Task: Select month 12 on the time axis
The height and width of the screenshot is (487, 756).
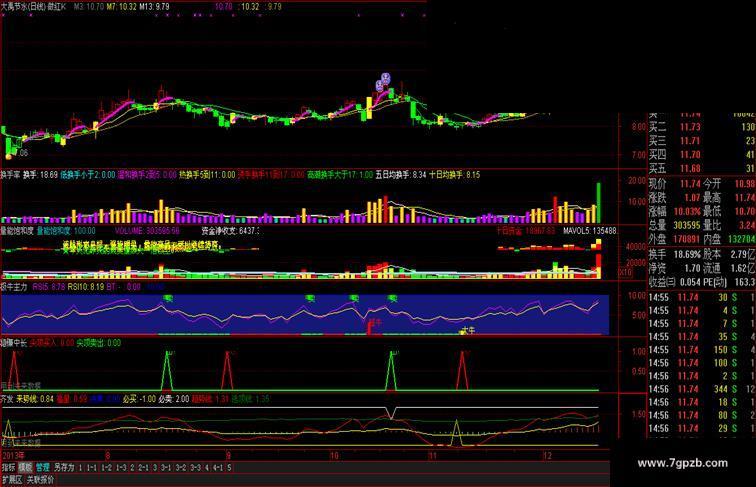Action: pos(547,455)
